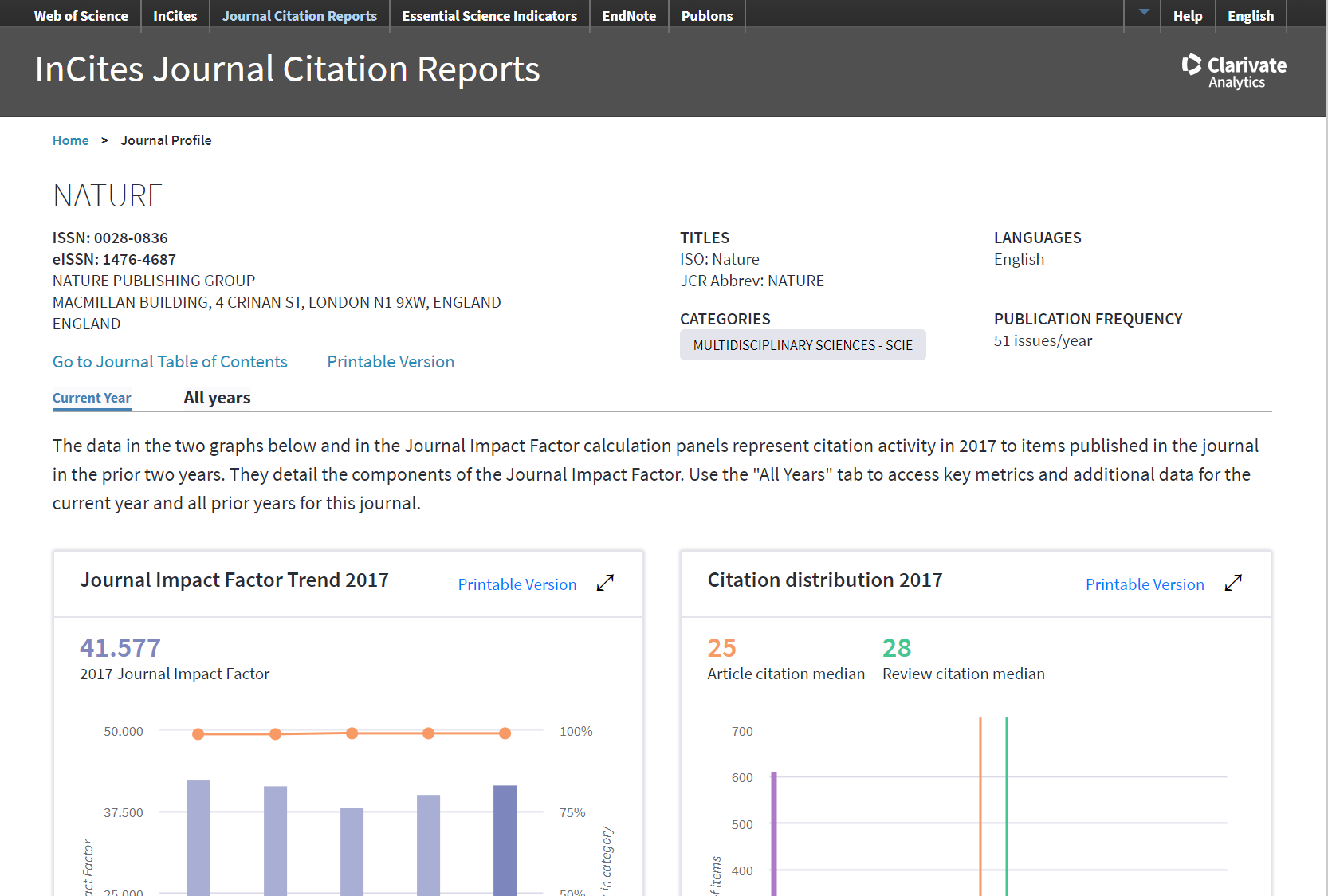The image size is (1328, 896).
Task: Click the first impact factor bar
Action: [x=198, y=838]
